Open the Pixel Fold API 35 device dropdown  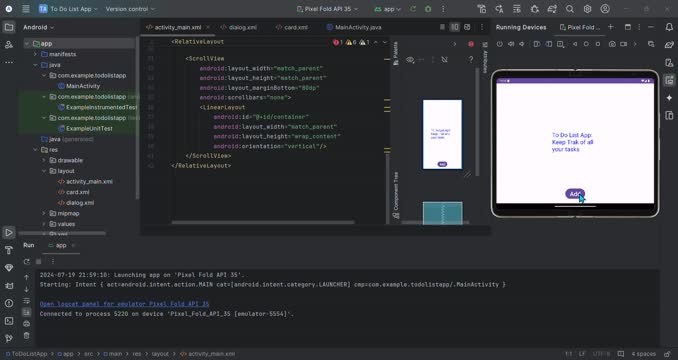pos(328,9)
